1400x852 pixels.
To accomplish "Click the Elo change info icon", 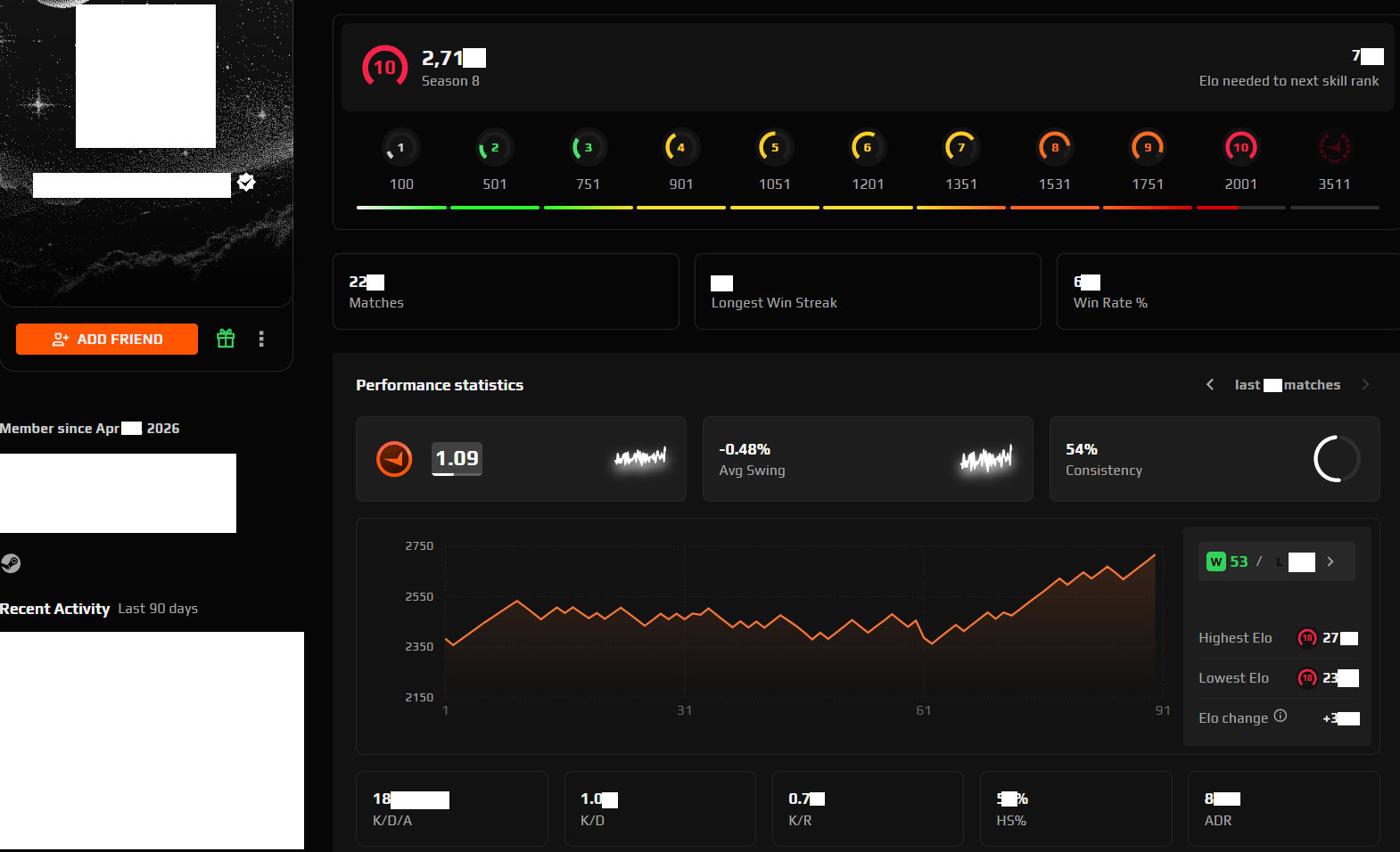I will point(1281,716).
